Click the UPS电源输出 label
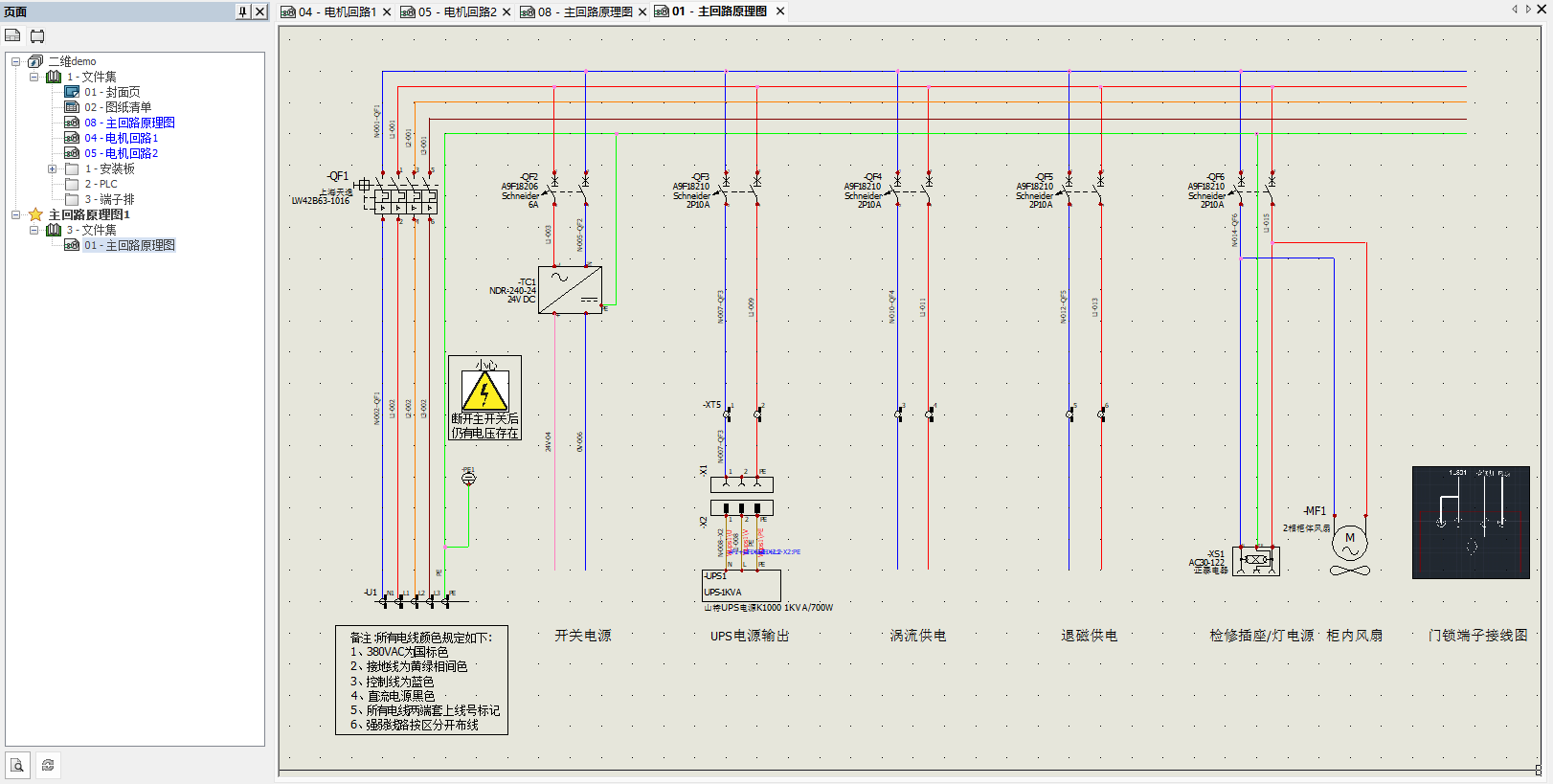The width and height of the screenshot is (1553, 784). point(750,636)
